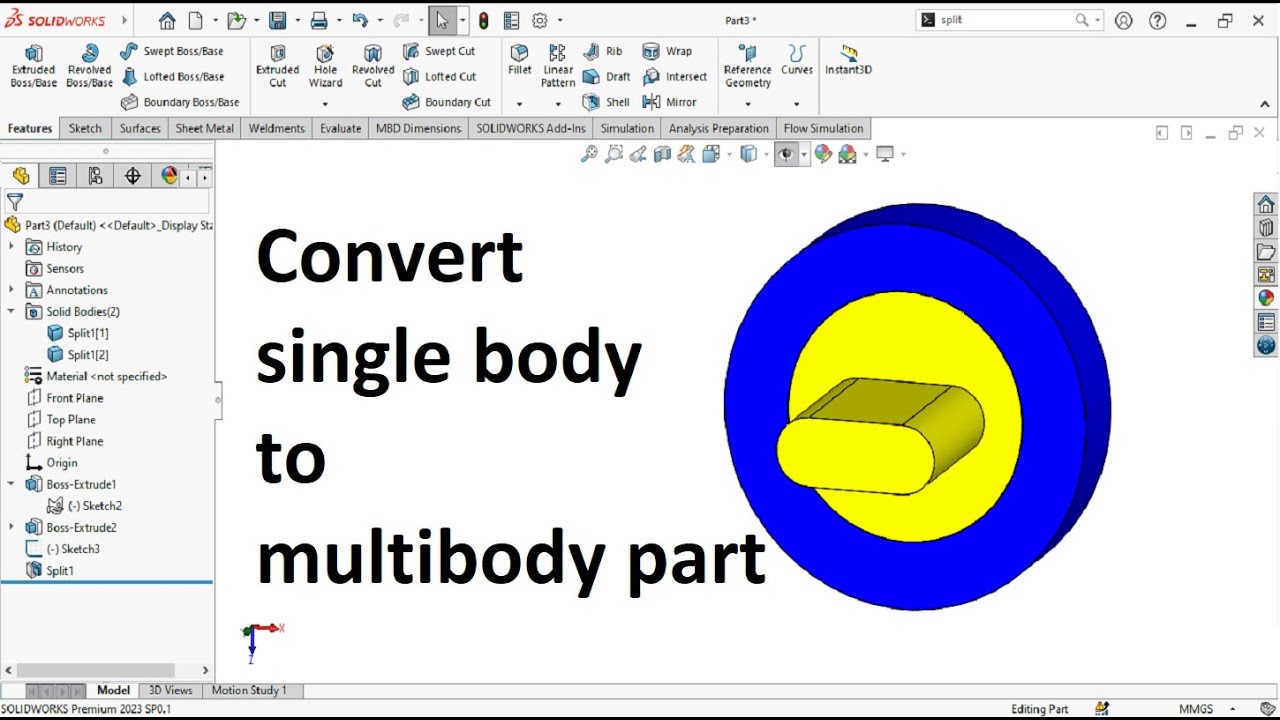Screen dimensions: 1280x720
Task: Open the Edit Appearance color icon
Action: (x=823, y=154)
